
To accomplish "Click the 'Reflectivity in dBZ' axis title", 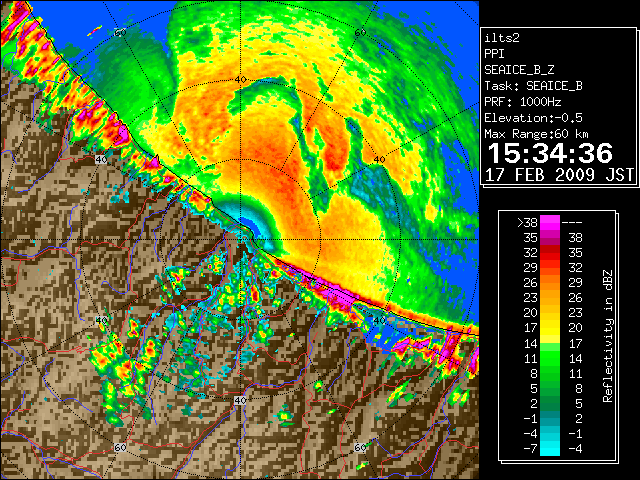I will coord(608,336).
